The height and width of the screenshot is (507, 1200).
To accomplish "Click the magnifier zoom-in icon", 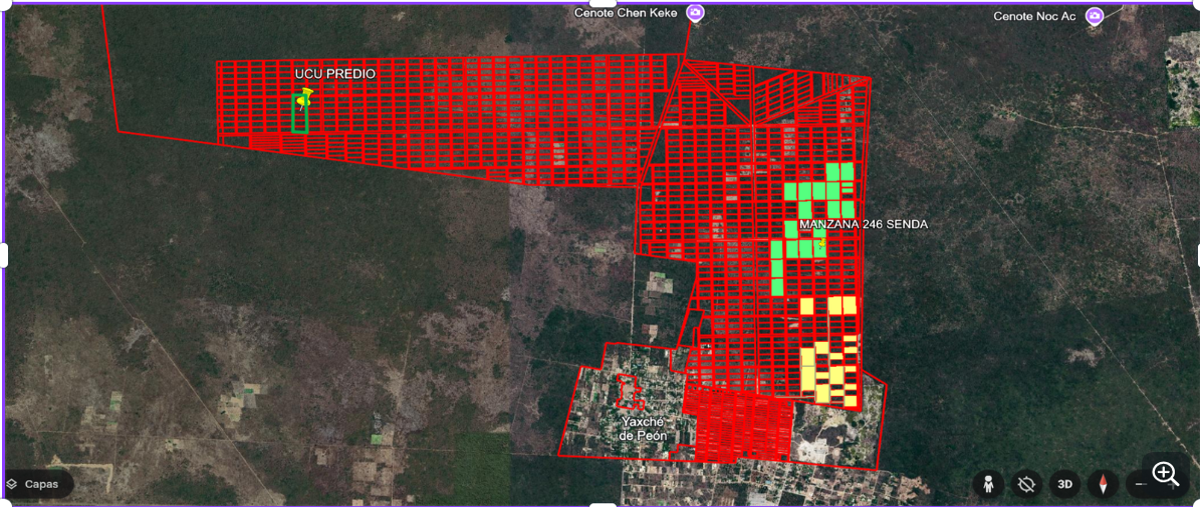I will click(x=1166, y=474).
